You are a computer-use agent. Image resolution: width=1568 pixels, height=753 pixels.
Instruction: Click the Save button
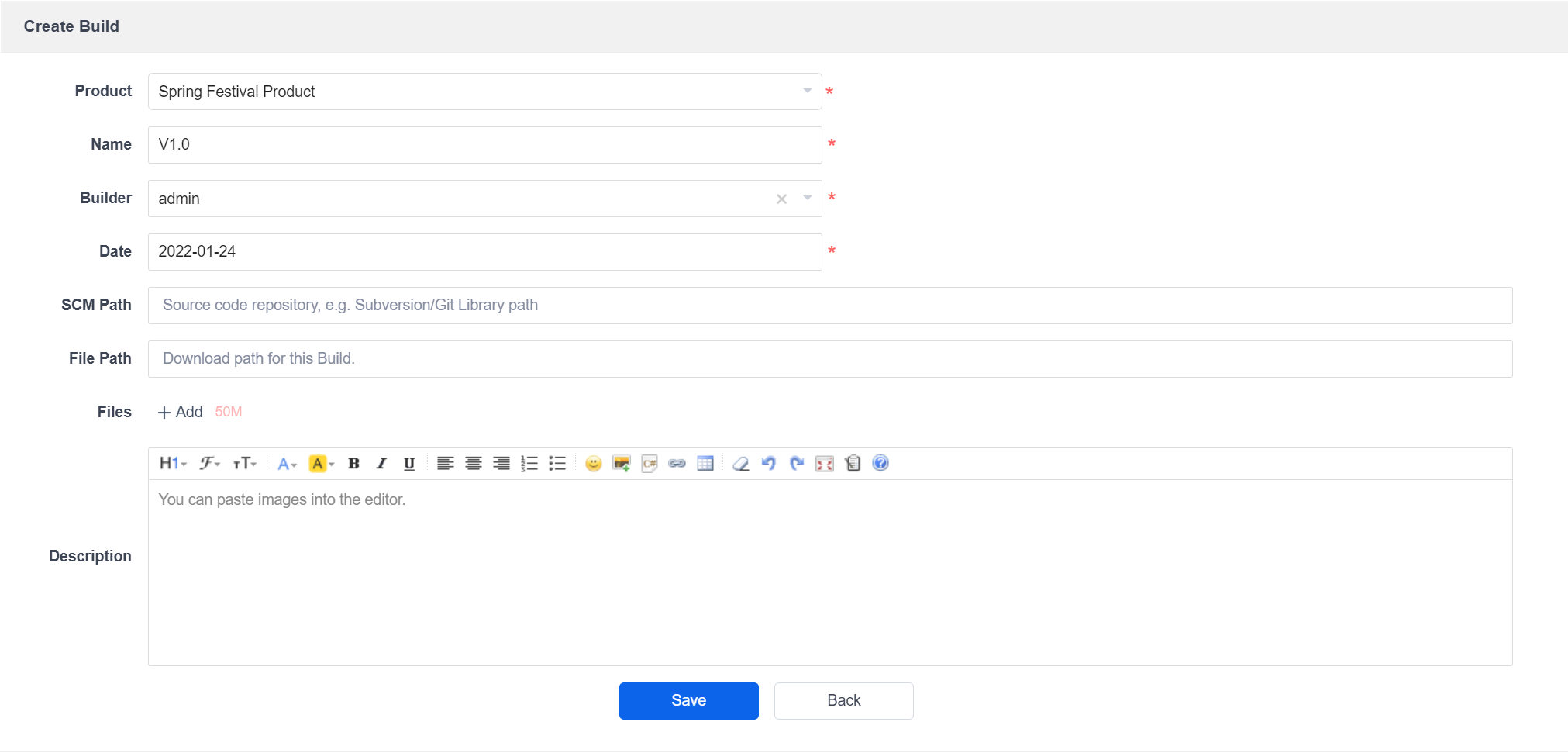[689, 701]
